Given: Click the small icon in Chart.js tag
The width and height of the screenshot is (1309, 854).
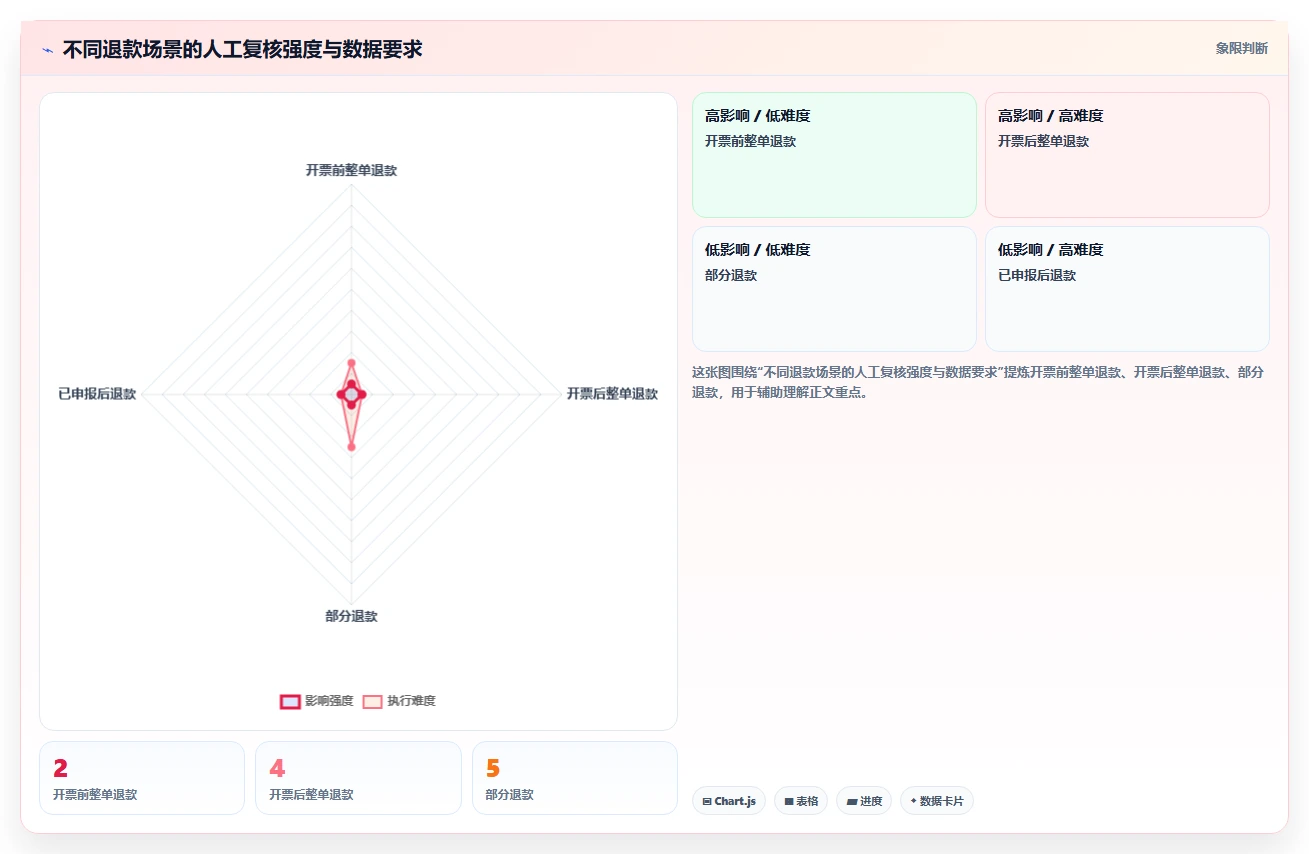Looking at the screenshot, I should pyautogui.click(x=707, y=801).
